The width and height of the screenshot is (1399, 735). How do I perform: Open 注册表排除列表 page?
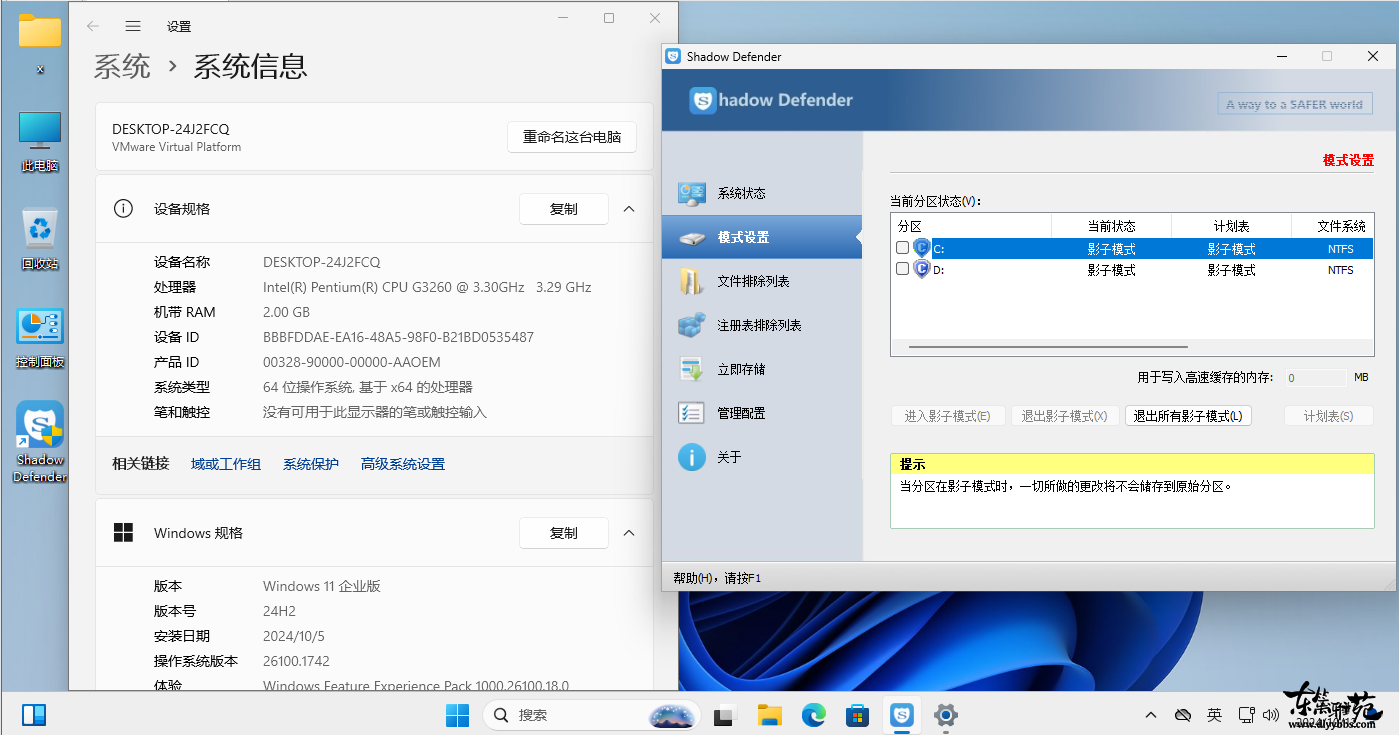[762, 325]
